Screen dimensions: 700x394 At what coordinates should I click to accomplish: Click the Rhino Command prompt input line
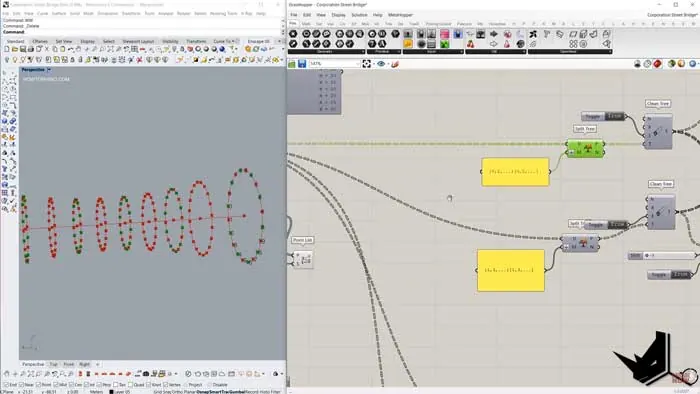[x=141, y=32]
